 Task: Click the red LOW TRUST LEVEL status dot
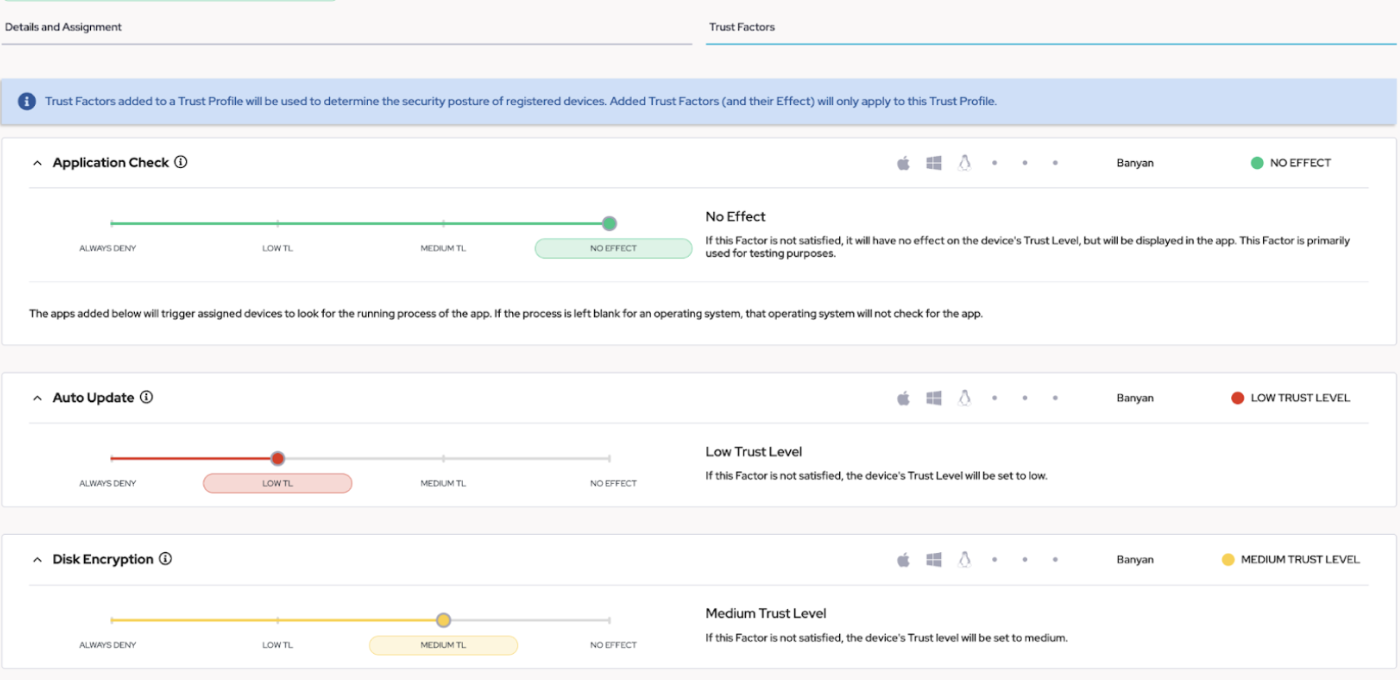click(1238, 398)
